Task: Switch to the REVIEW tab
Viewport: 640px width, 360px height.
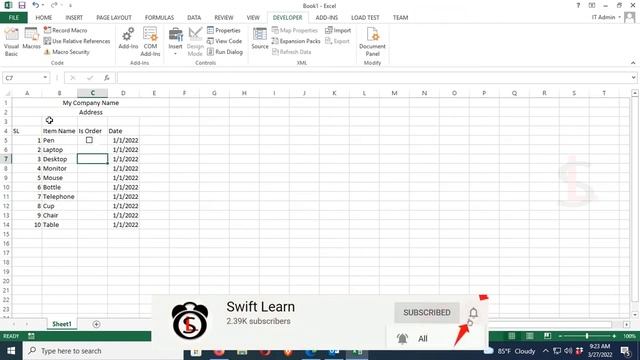Action: (x=224, y=18)
